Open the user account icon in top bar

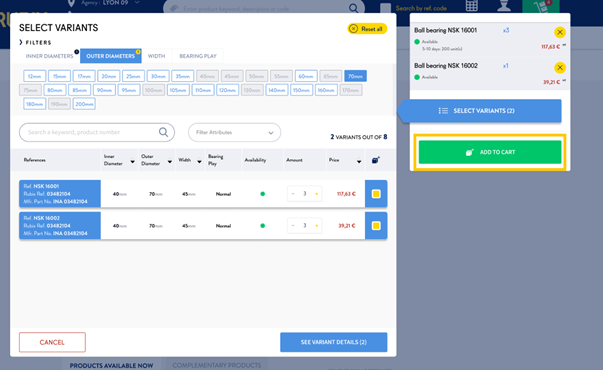[x=504, y=6]
